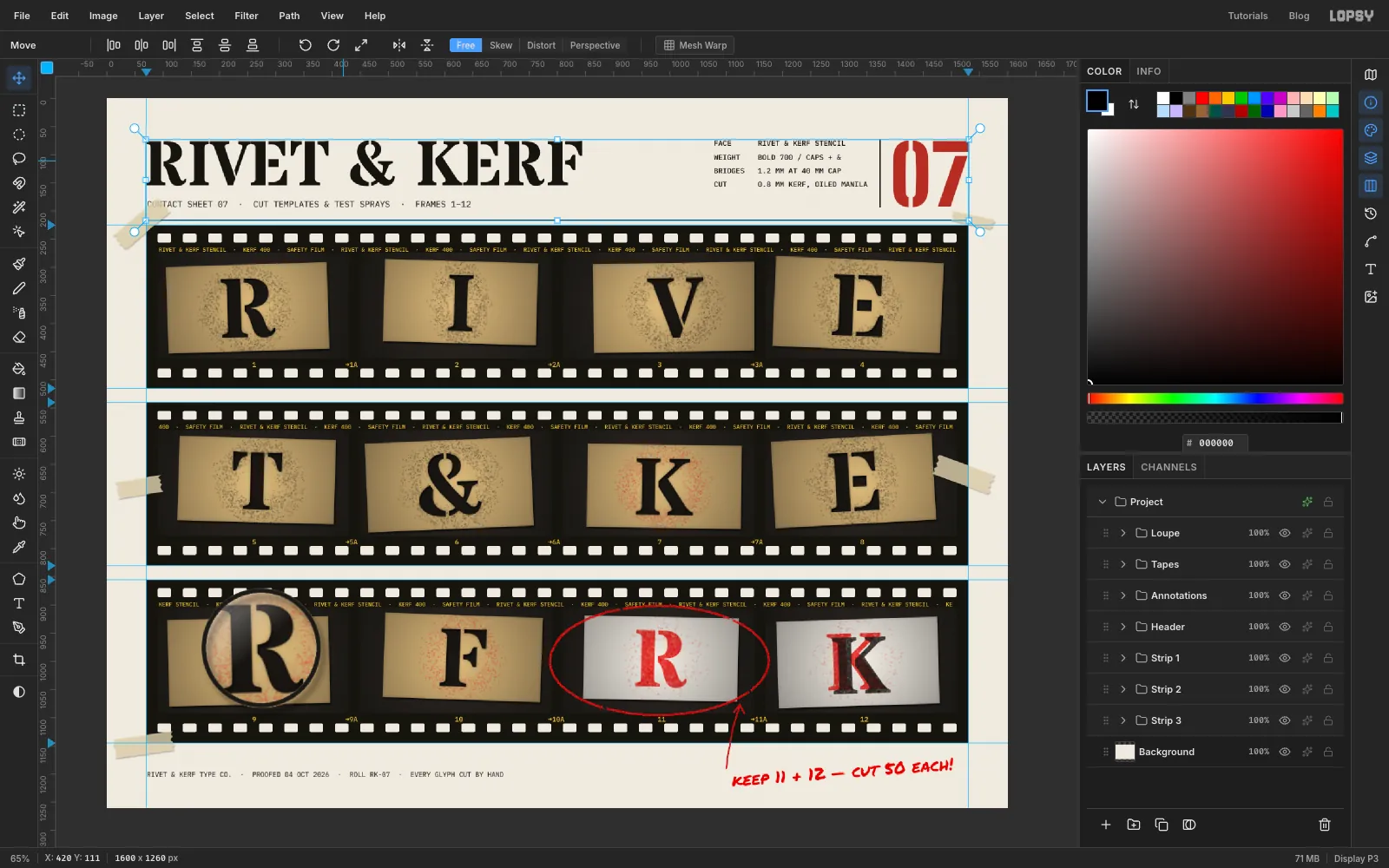Expand the Strip 1 group
Image resolution: width=1389 pixels, height=868 pixels.
1123,658
